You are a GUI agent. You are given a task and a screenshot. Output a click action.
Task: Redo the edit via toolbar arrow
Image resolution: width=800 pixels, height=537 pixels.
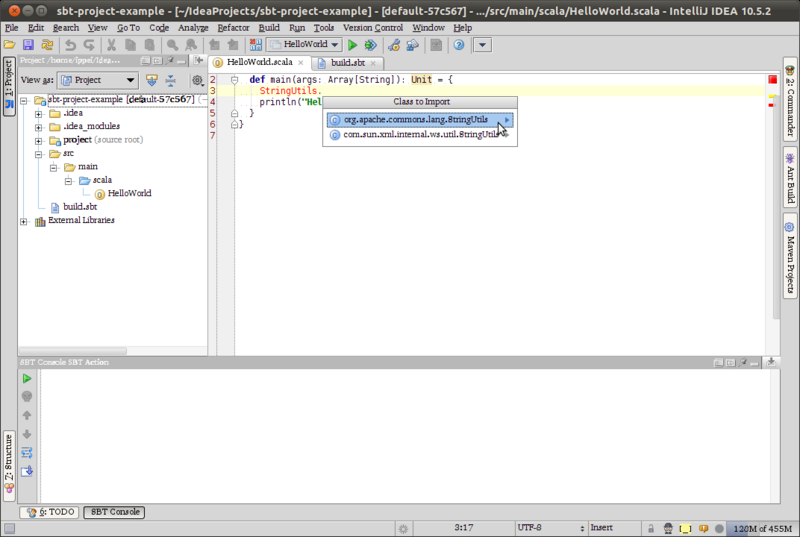[x=89, y=45]
